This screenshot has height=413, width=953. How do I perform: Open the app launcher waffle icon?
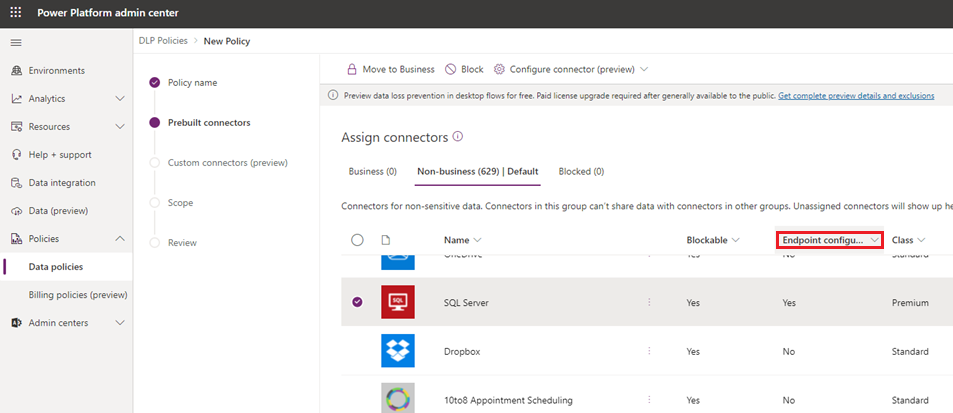[16, 13]
